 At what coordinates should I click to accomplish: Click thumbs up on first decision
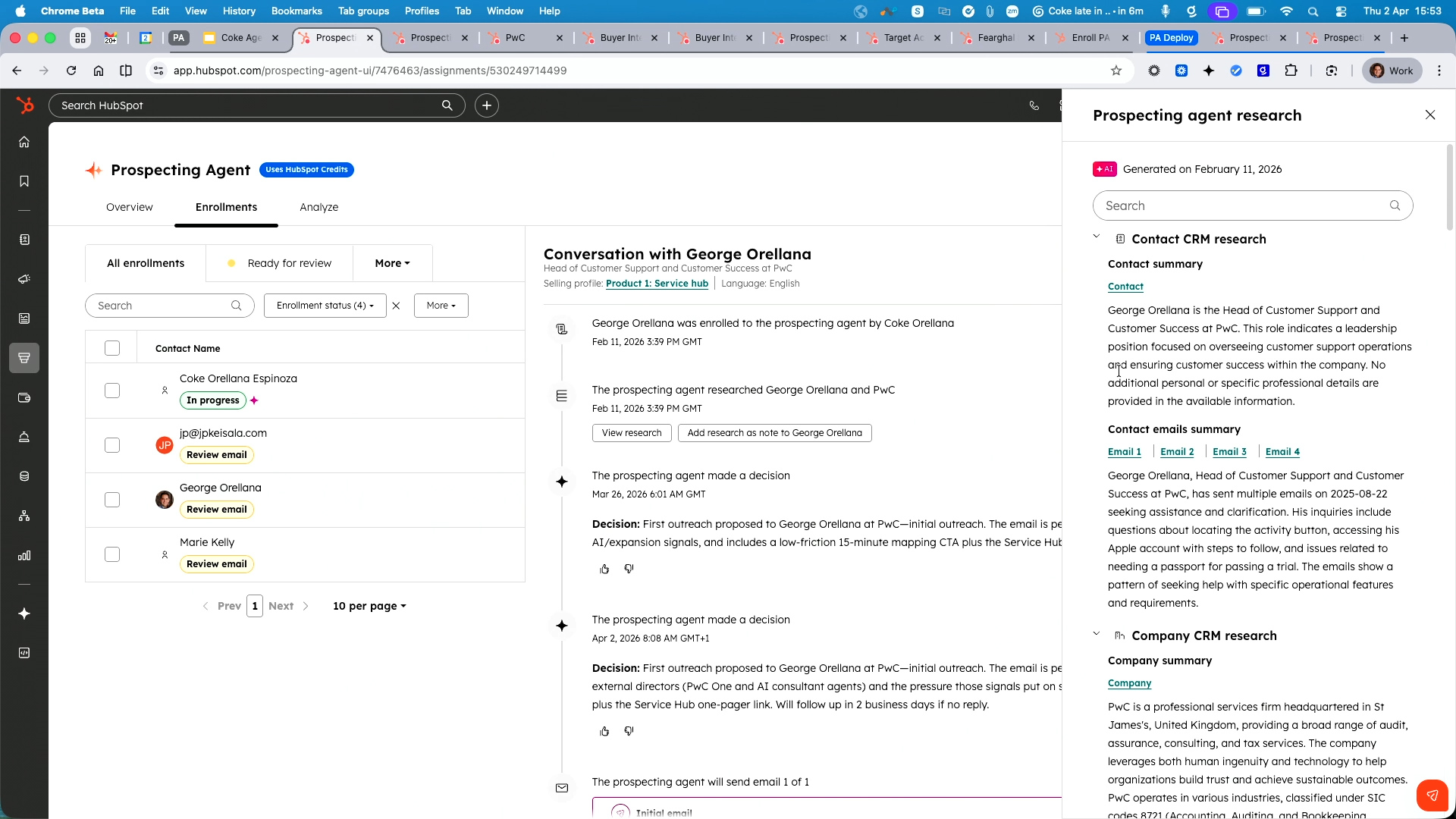(x=604, y=569)
